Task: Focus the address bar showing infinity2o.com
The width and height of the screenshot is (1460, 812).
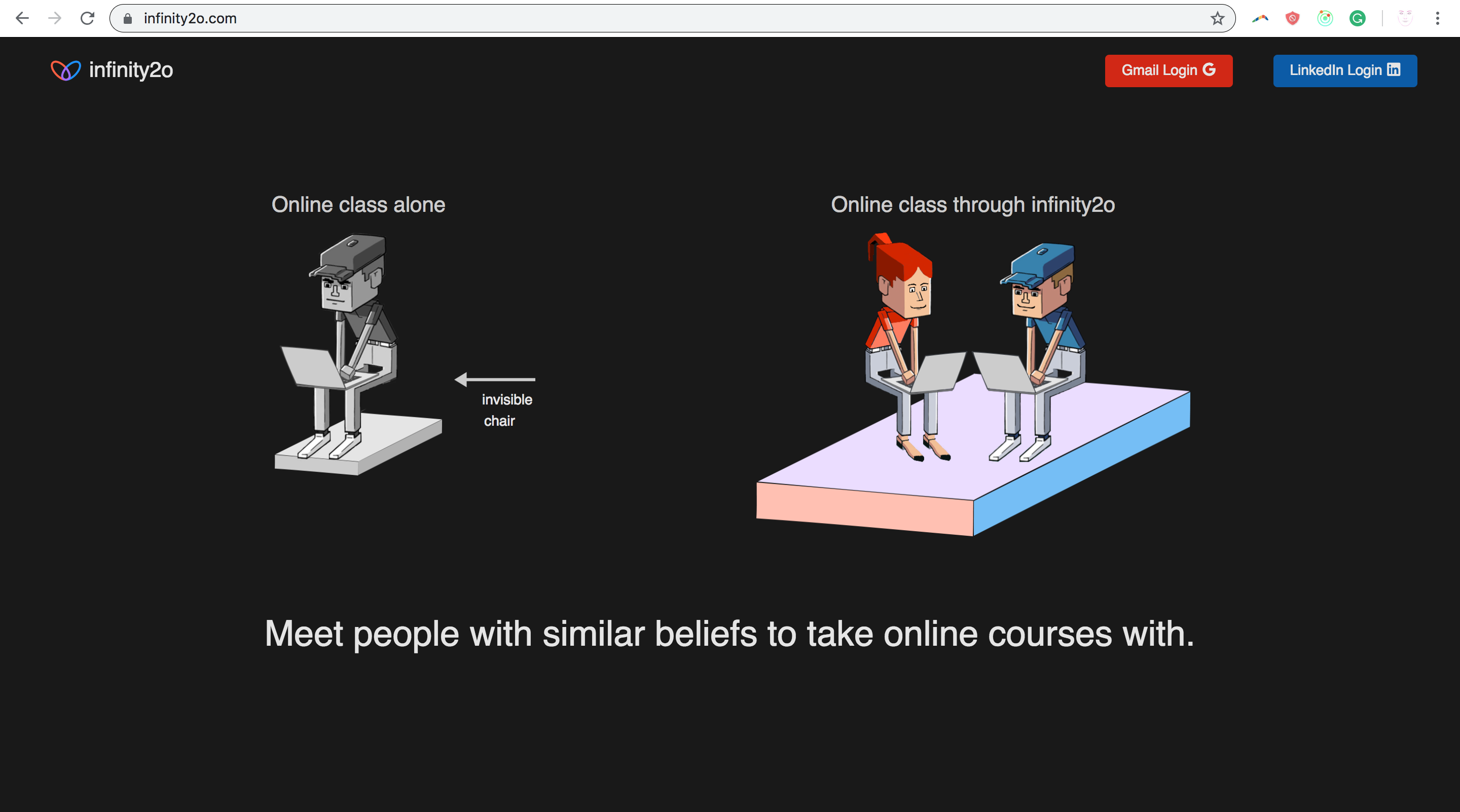Action: point(663,19)
